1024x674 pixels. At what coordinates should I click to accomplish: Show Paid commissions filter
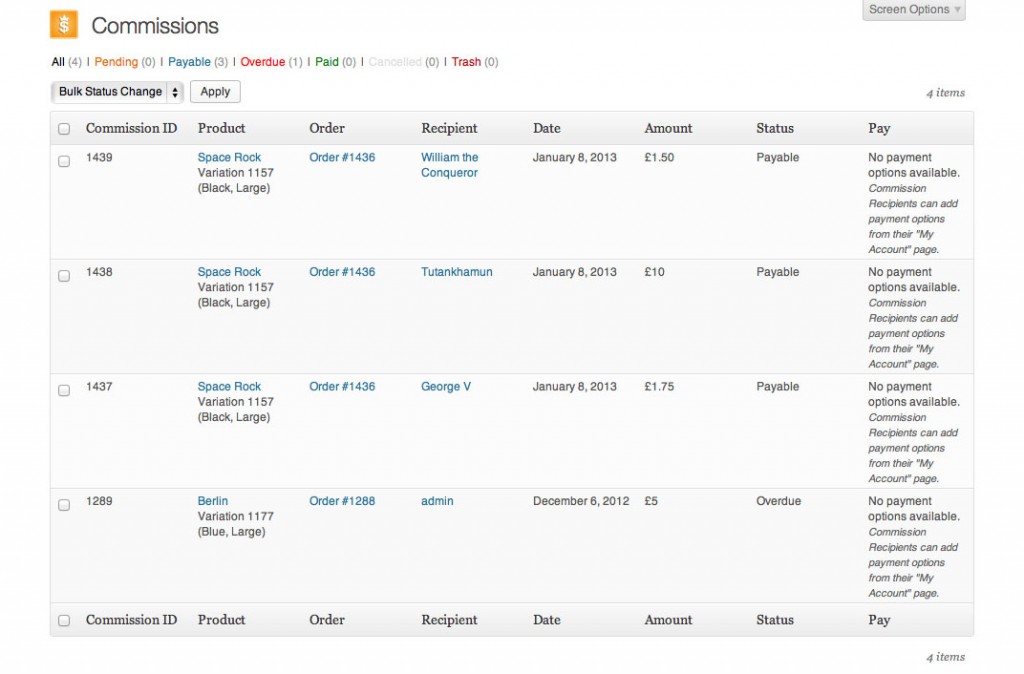tap(327, 62)
